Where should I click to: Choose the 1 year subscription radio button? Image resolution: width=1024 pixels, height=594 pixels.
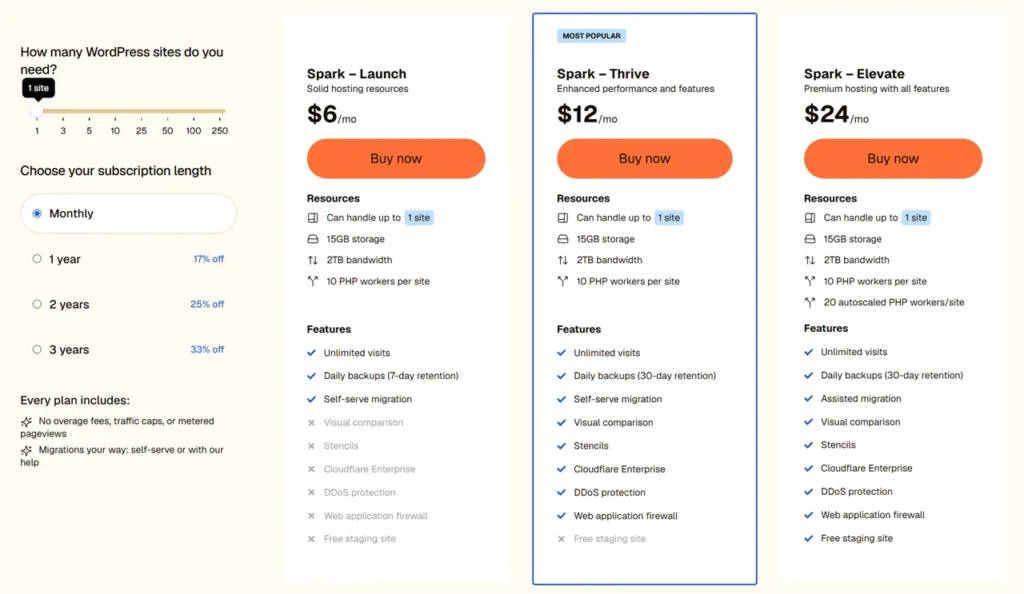click(37, 259)
